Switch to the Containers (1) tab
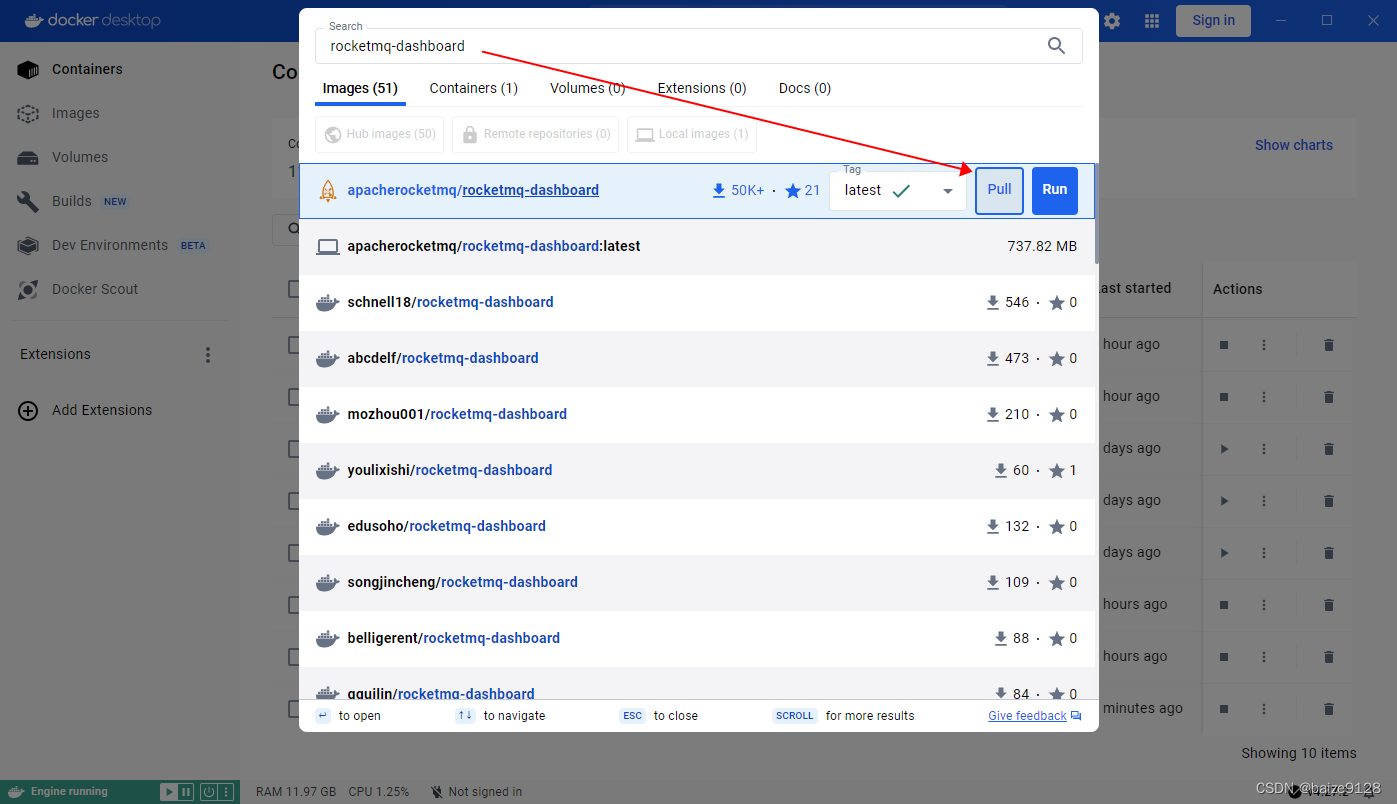This screenshot has width=1397, height=804. tap(474, 88)
